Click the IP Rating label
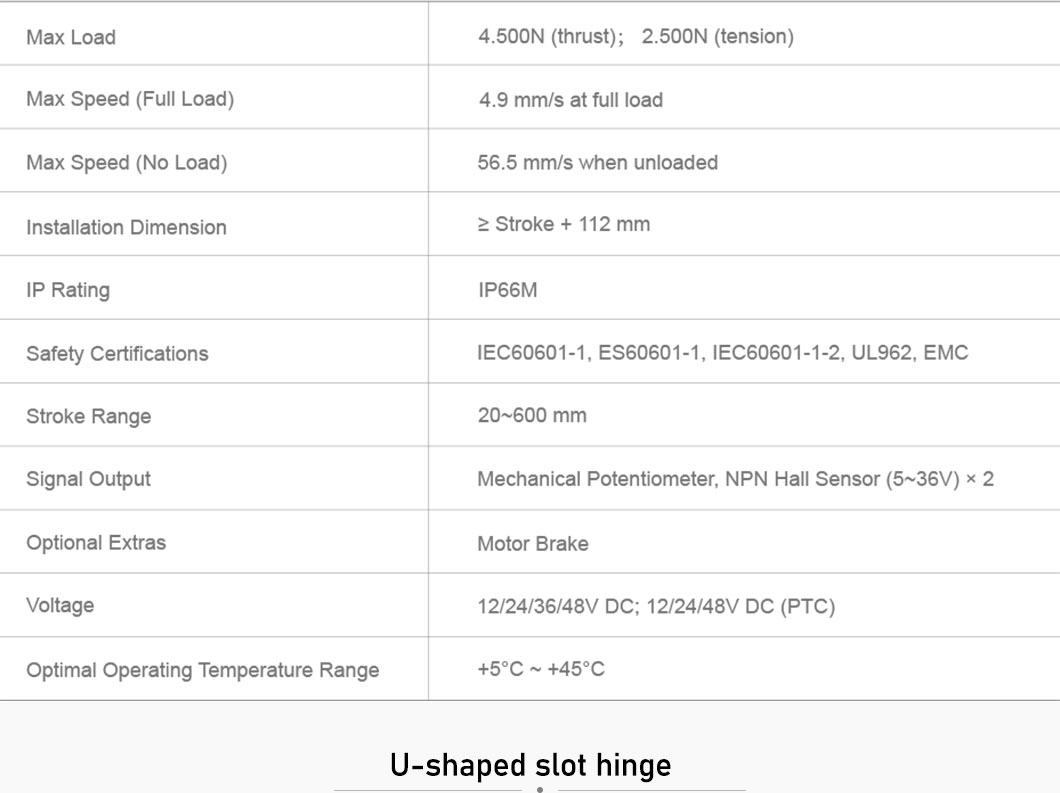Image resolution: width=1060 pixels, height=793 pixels. pyautogui.click(x=68, y=290)
